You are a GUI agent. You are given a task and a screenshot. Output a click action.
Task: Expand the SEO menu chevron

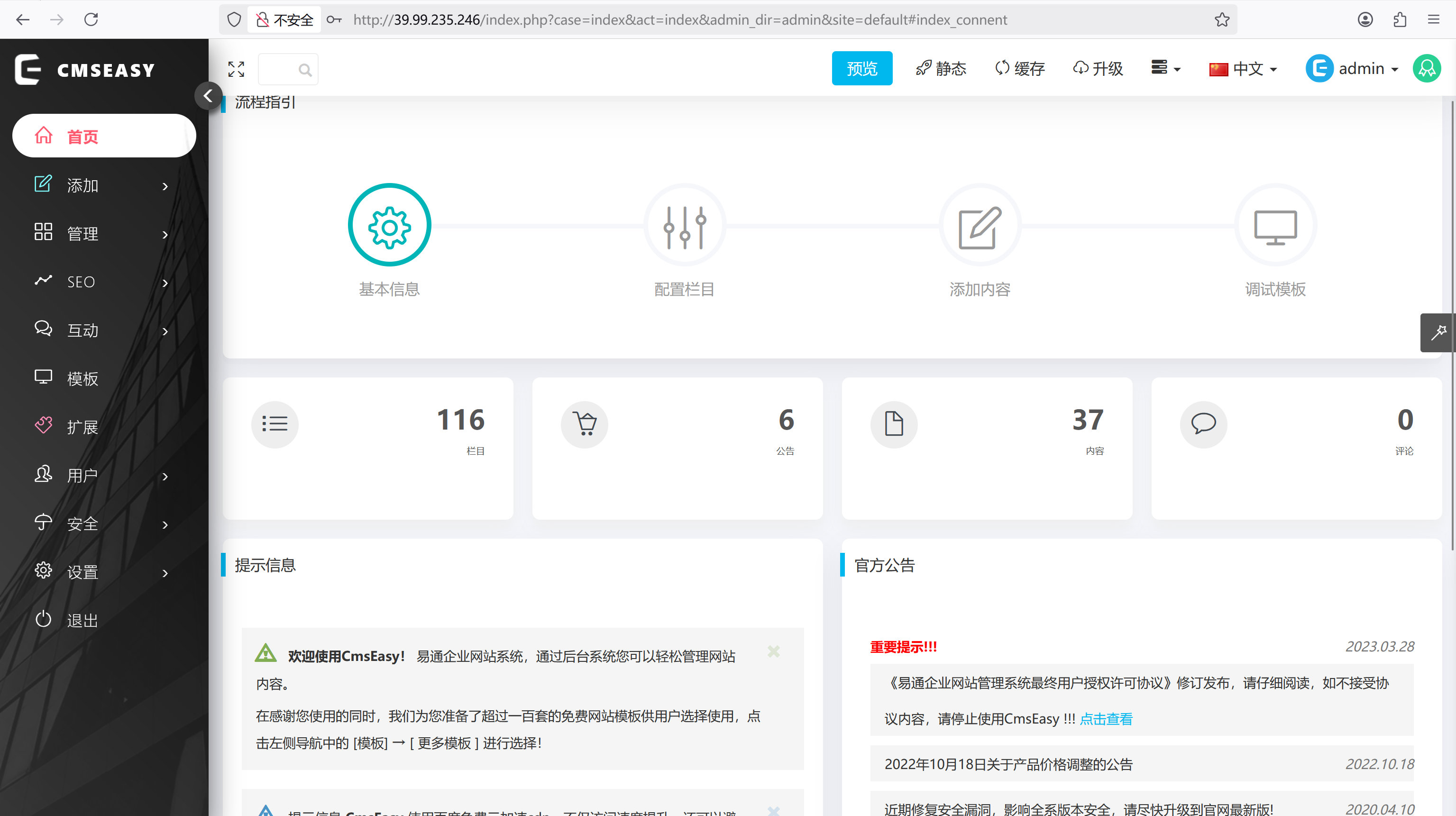click(165, 283)
